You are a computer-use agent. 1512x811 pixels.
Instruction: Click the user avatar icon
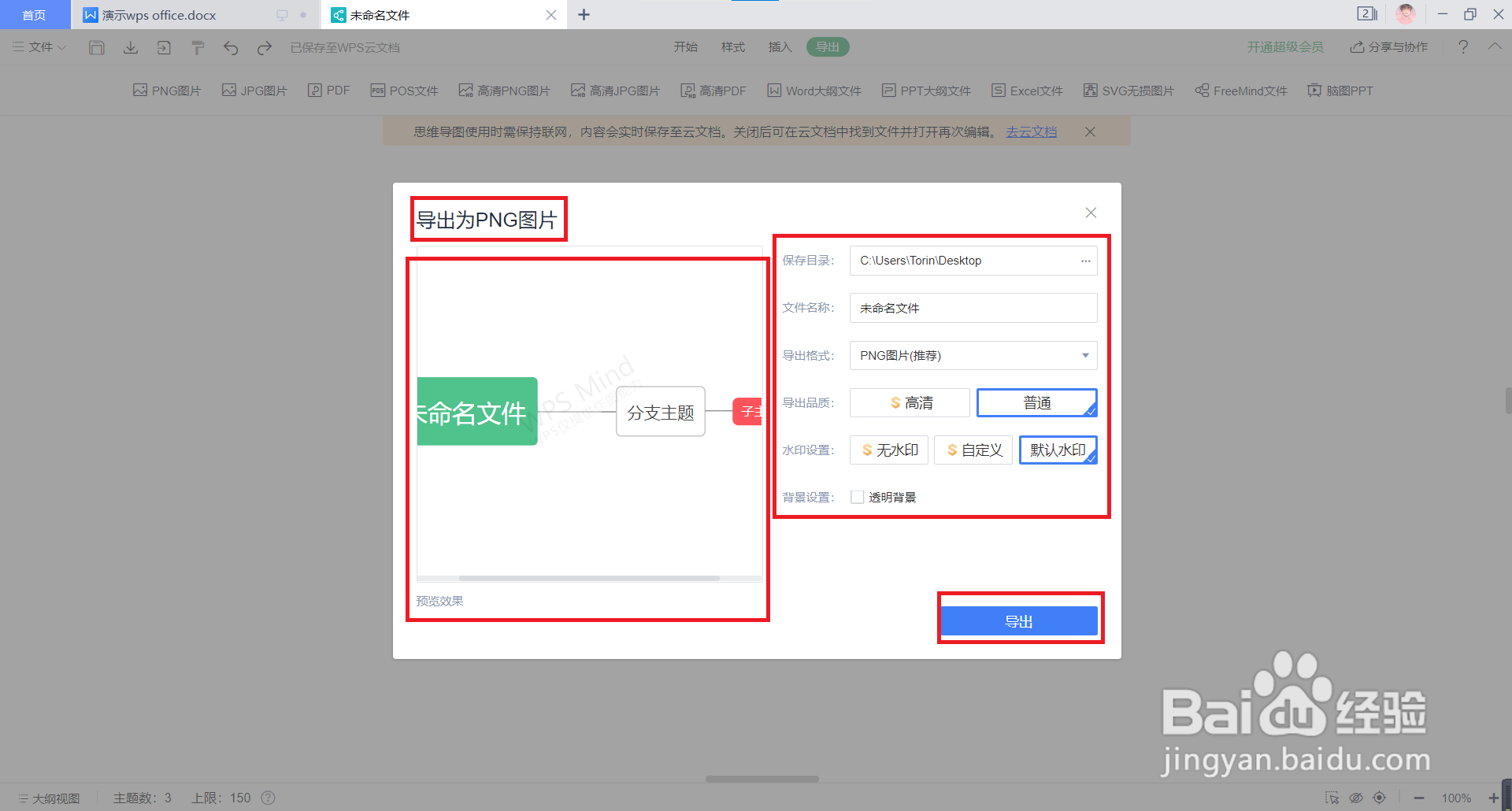[x=1406, y=14]
